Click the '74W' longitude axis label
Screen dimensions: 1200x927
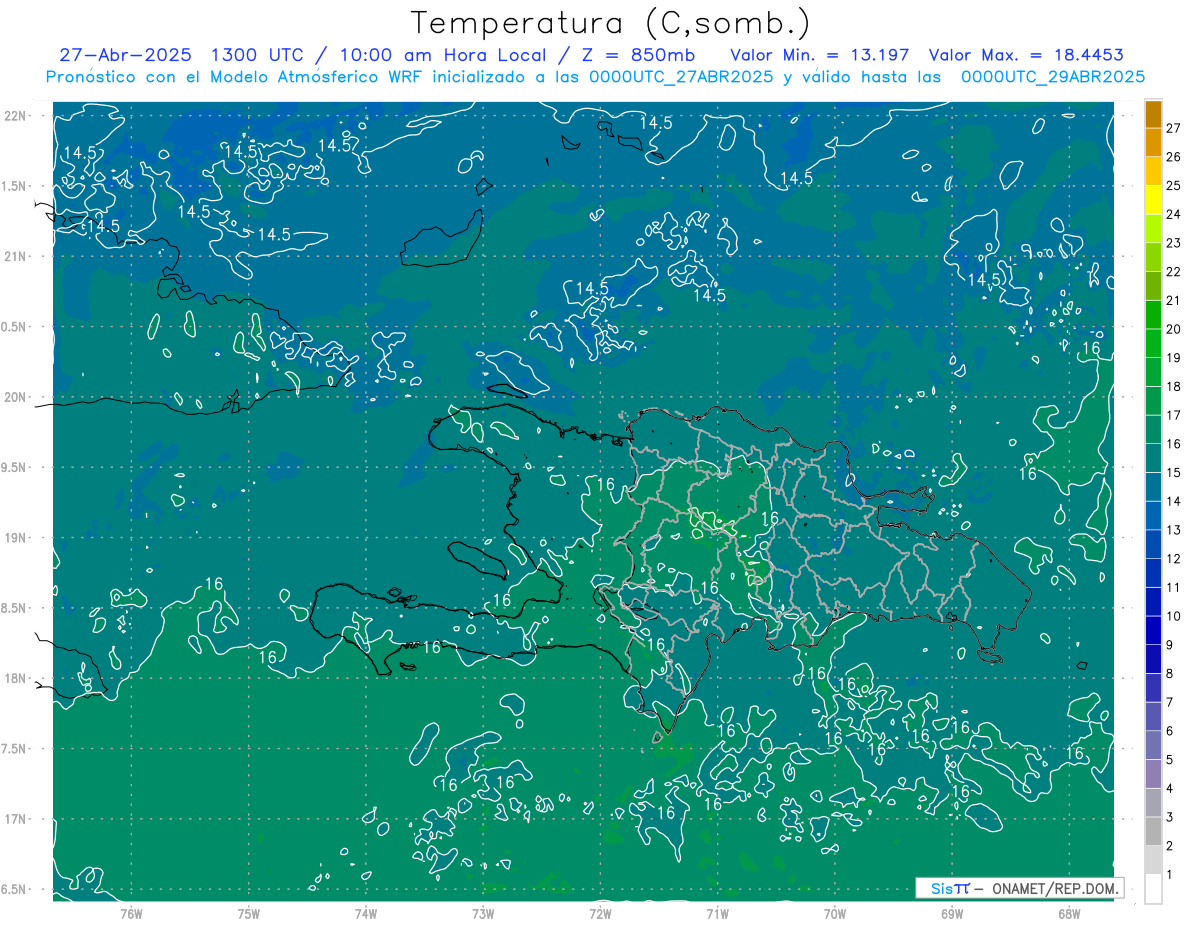(366, 914)
